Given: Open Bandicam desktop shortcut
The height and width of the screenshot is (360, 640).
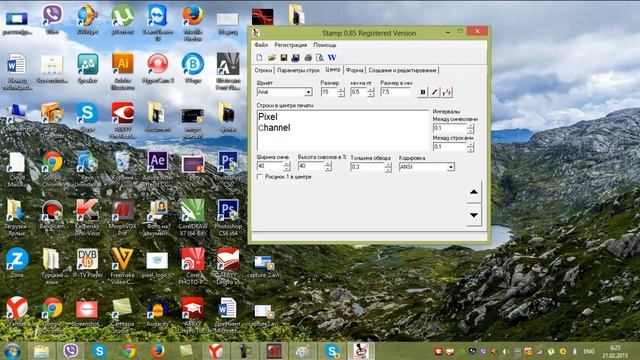Looking at the screenshot, I should coord(52,214).
